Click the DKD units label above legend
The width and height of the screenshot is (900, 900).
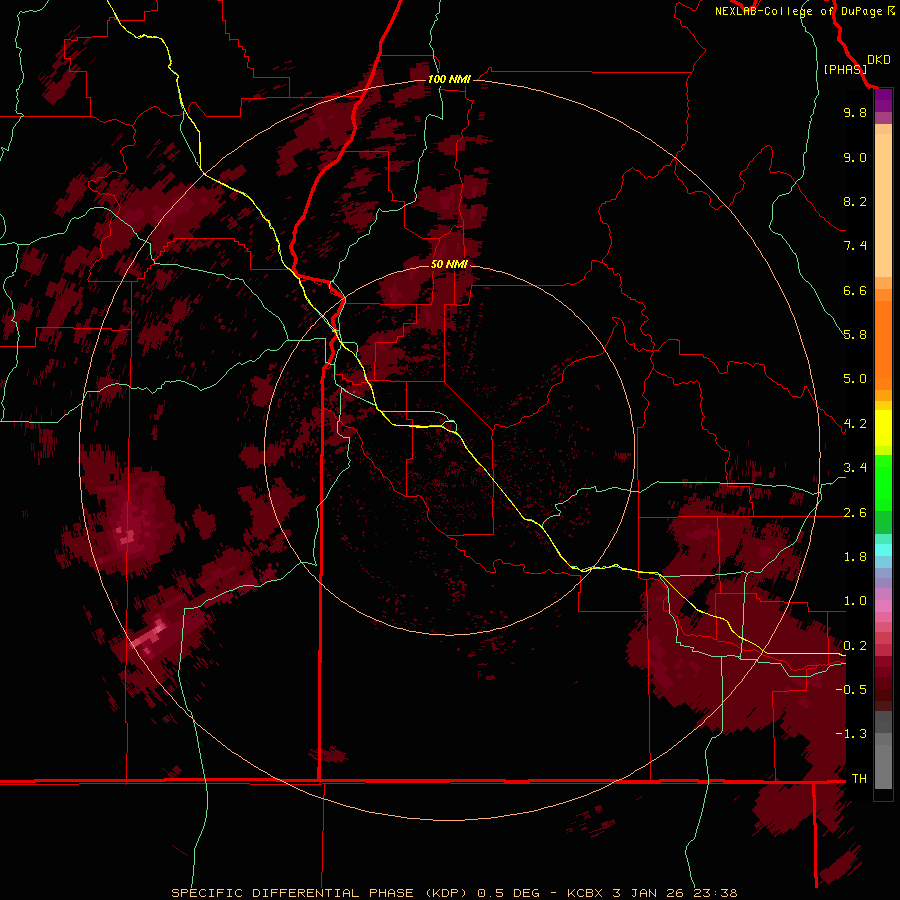(879, 59)
